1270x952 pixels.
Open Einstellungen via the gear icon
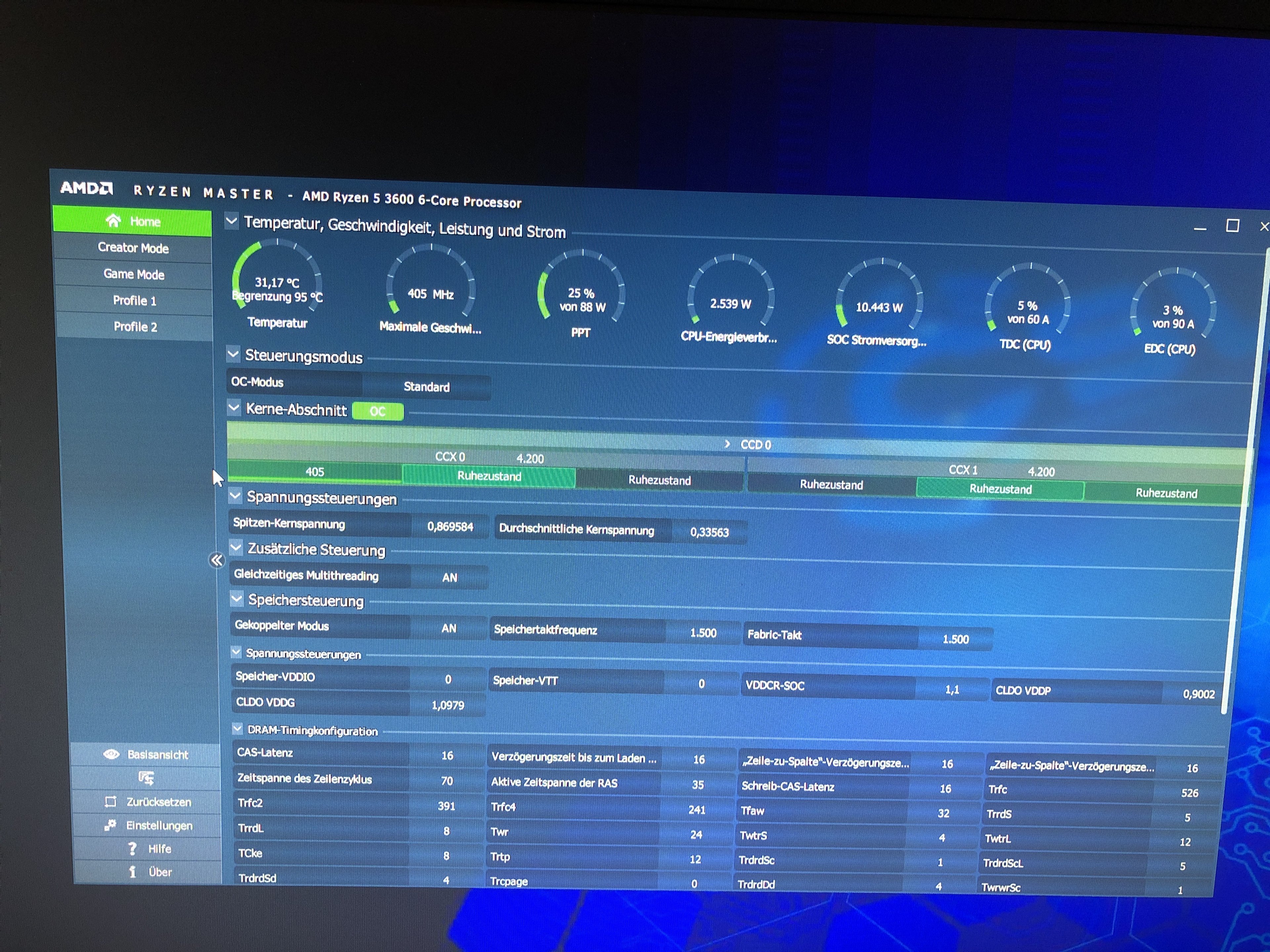click(110, 825)
